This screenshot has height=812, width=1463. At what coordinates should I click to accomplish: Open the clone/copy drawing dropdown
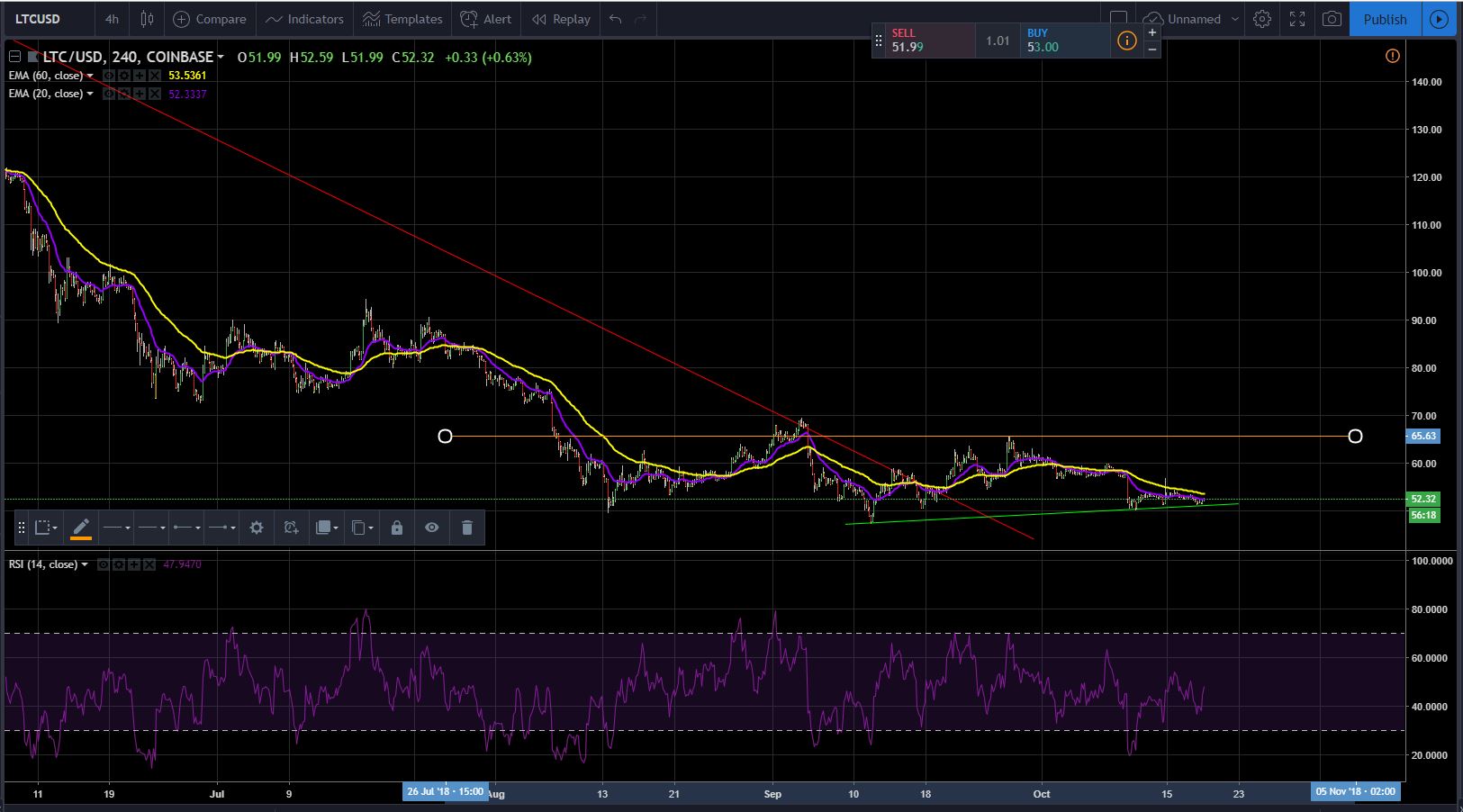[361, 528]
